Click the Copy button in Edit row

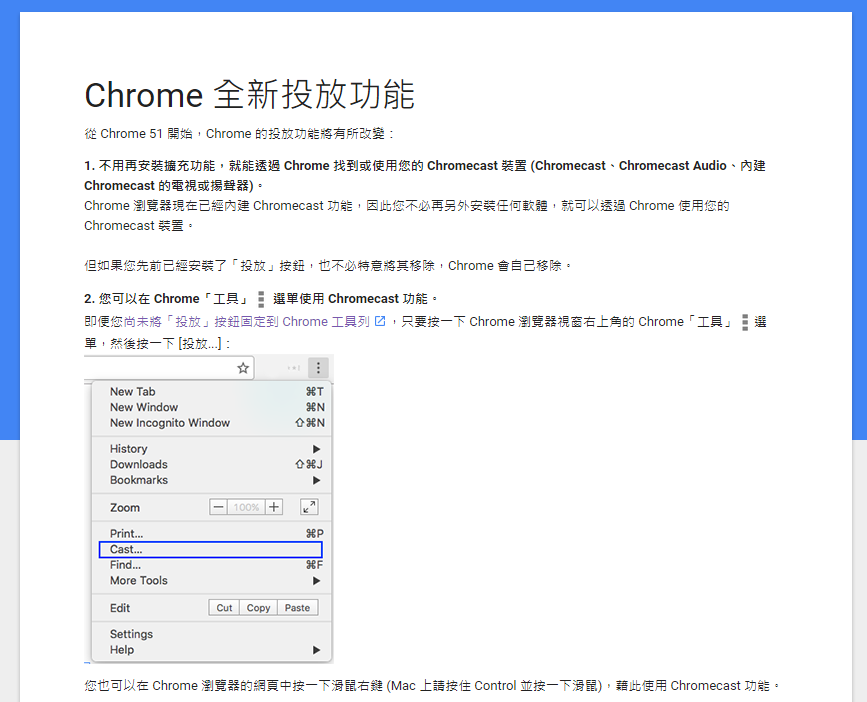tap(258, 607)
